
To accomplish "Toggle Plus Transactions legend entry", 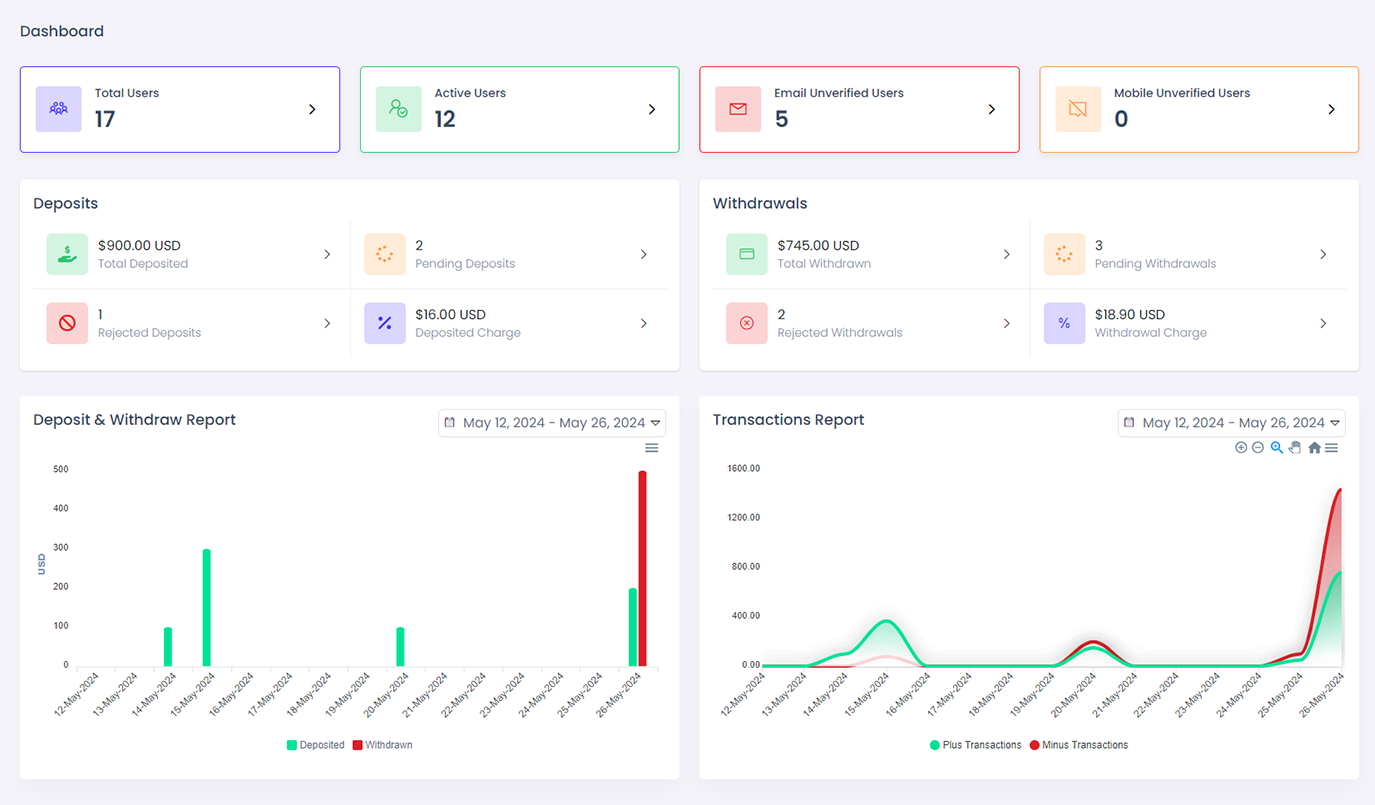I will click(x=975, y=745).
